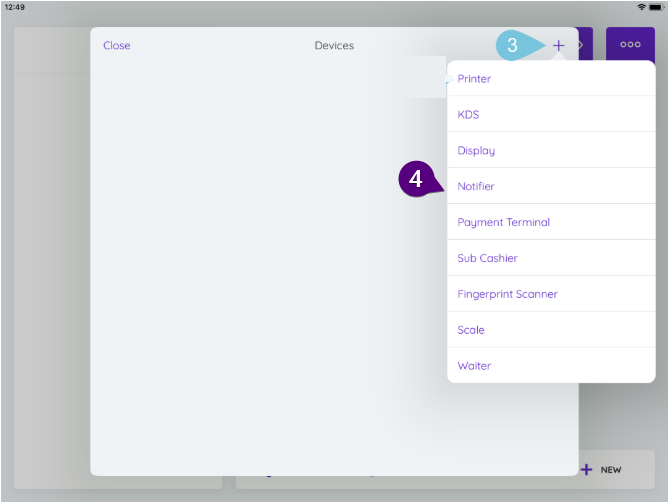Image resolution: width=669 pixels, height=502 pixels.
Task: Tap the plus icon to add a device
Action: click(558, 45)
